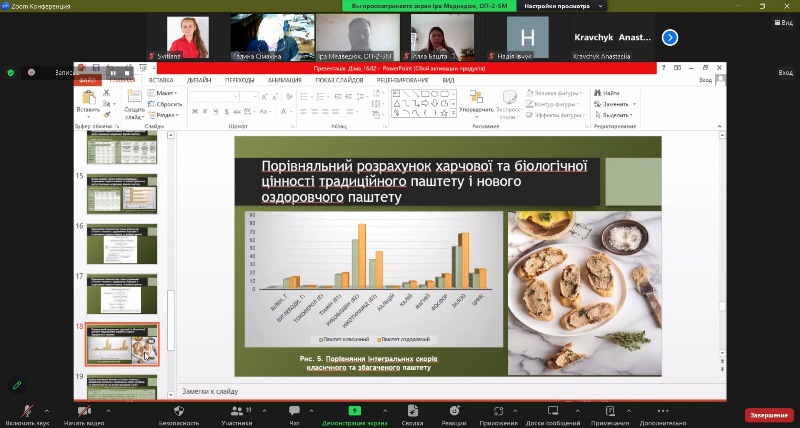Click the scissors cut icon
The image size is (800, 428).
pyautogui.click(x=106, y=93)
